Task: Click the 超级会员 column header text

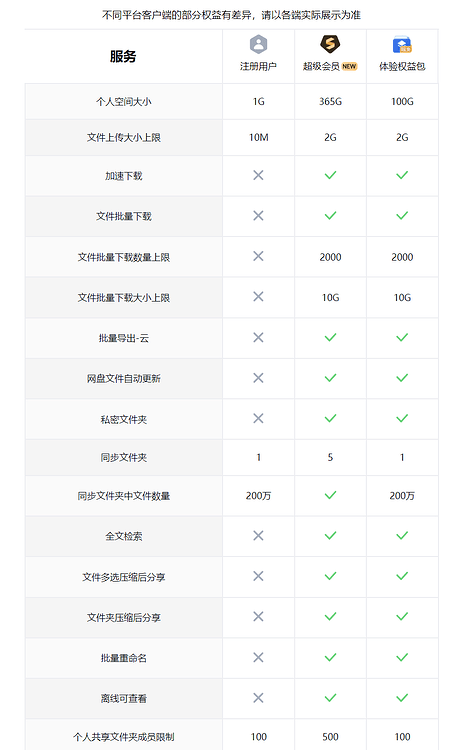Action: coord(321,66)
